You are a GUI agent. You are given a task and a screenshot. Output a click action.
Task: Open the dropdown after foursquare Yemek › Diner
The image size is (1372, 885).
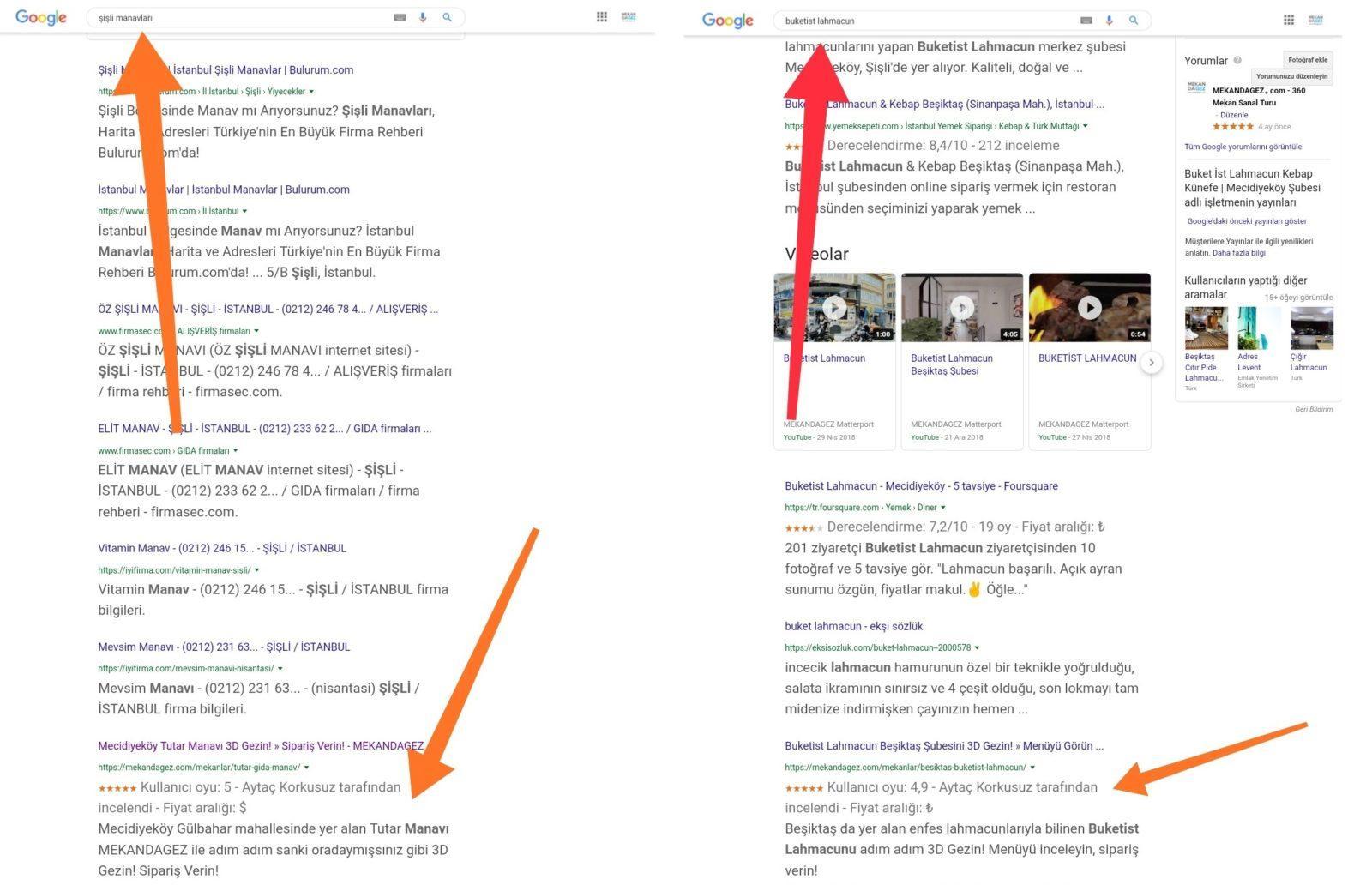[x=943, y=508]
